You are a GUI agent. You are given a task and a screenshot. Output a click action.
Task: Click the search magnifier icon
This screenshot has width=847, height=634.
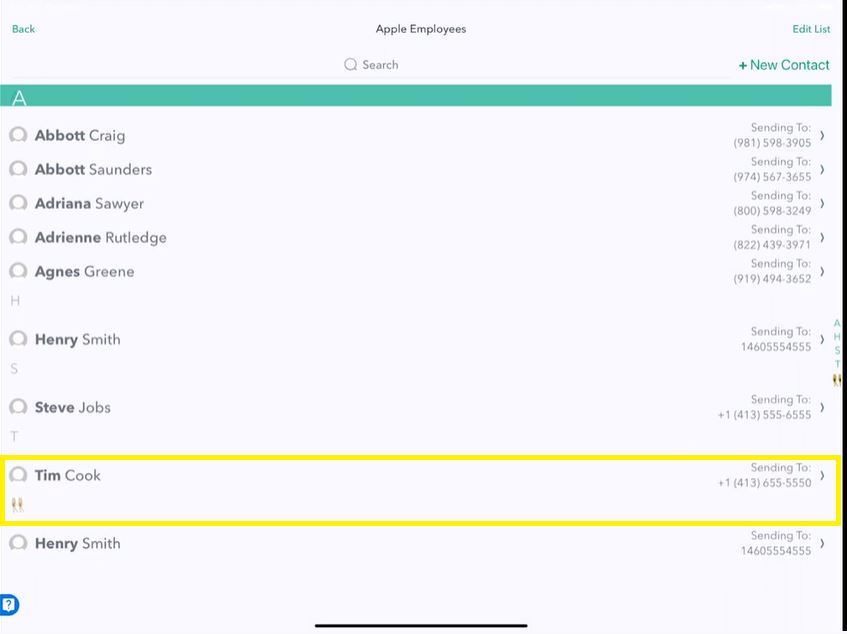[x=350, y=64]
